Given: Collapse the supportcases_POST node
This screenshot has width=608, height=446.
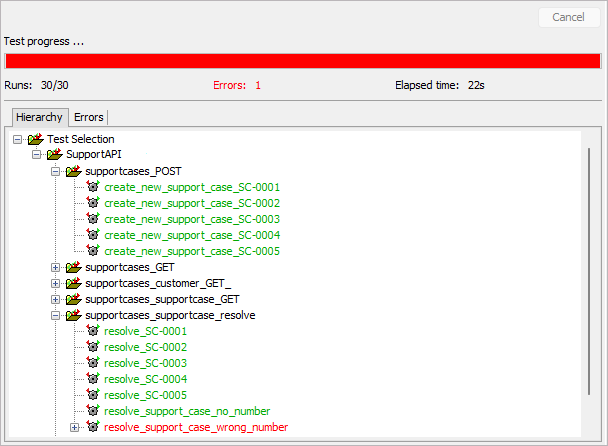Looking at the screenshot, I should (x=56, y=171).
